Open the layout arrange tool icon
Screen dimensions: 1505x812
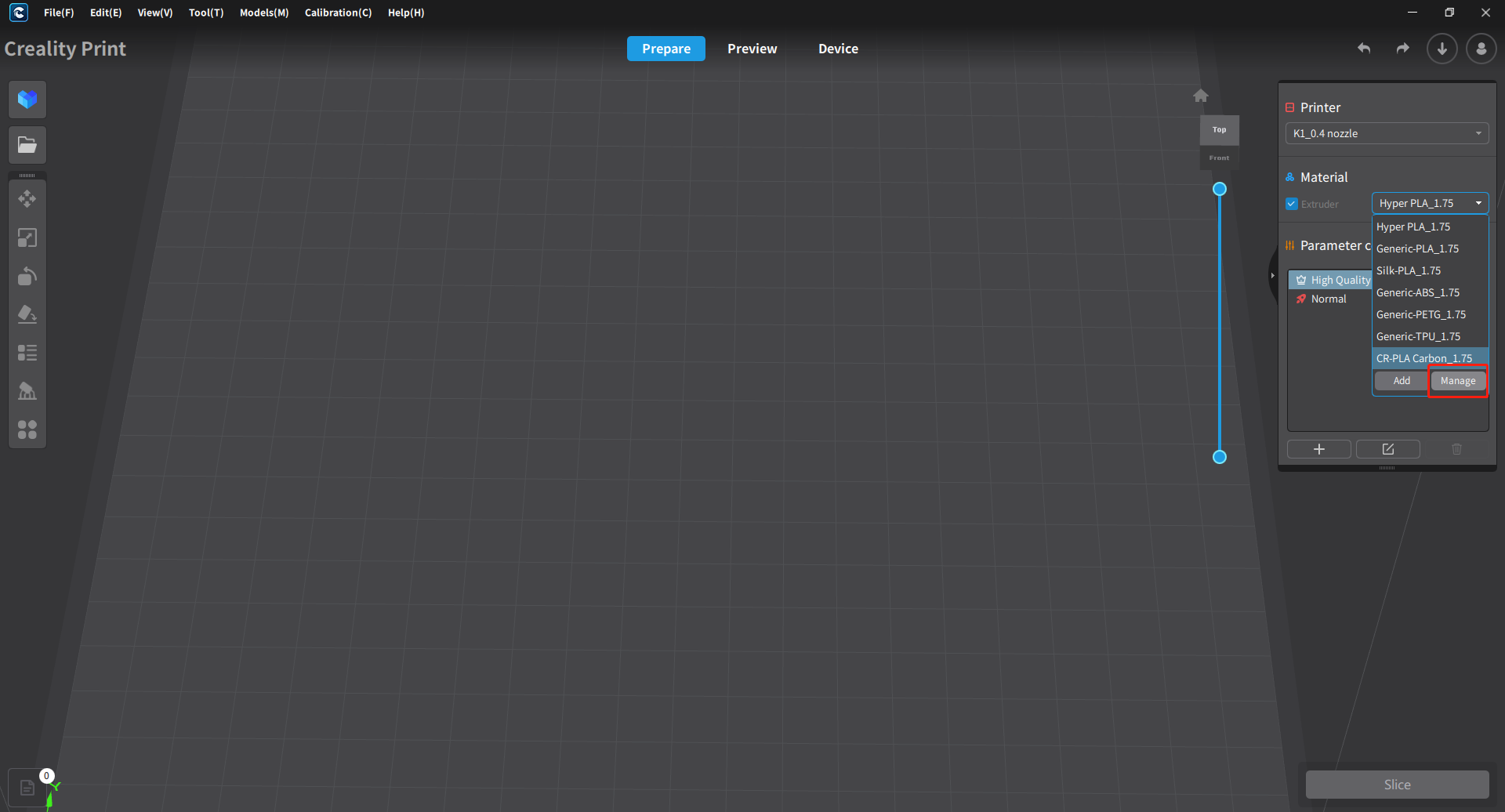pyautogui.click(x=27, y=430)
